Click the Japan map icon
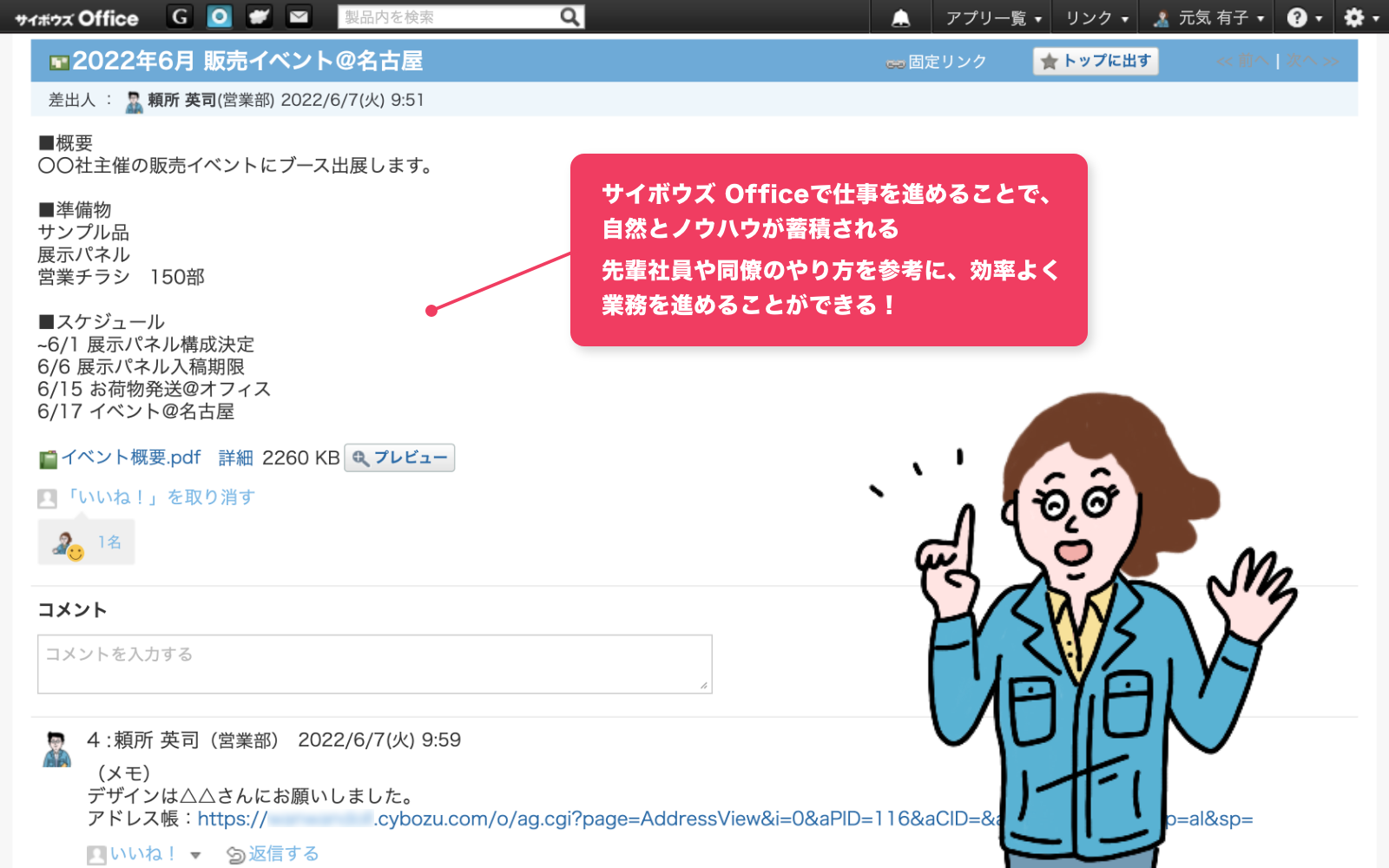1389x868 pixels. click(x=259, y=16)
